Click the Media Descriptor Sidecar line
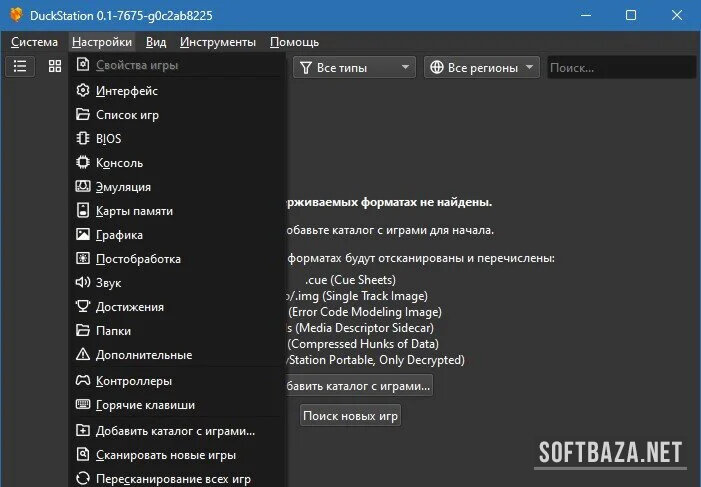This screenshot has width=701, height=487. [360, 328]
